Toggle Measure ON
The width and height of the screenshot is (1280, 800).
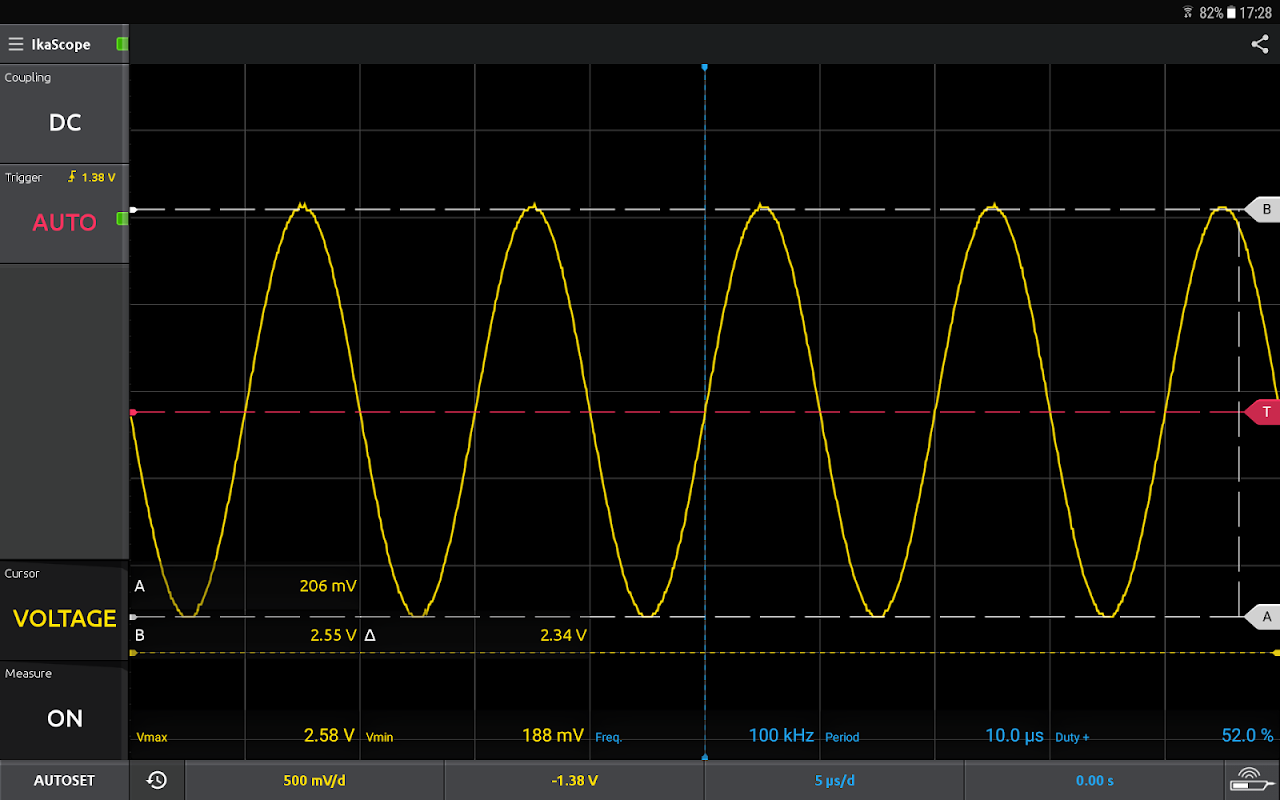tap(65, 710)
